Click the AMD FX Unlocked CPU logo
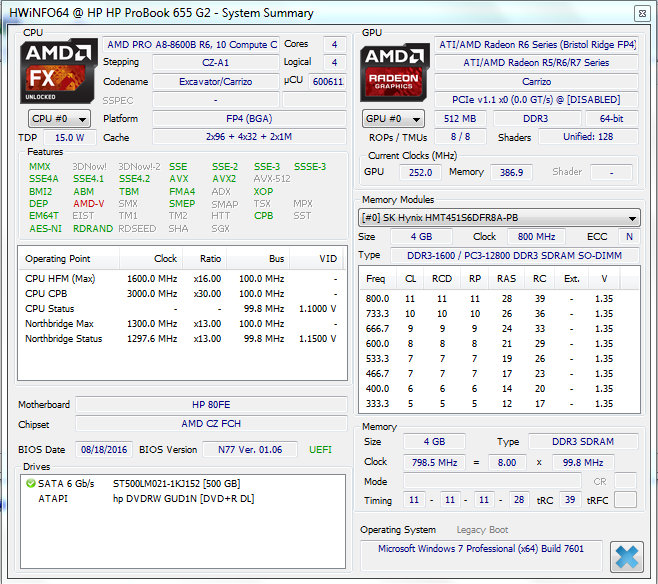The image size is (658, 584). pos(58,71)
